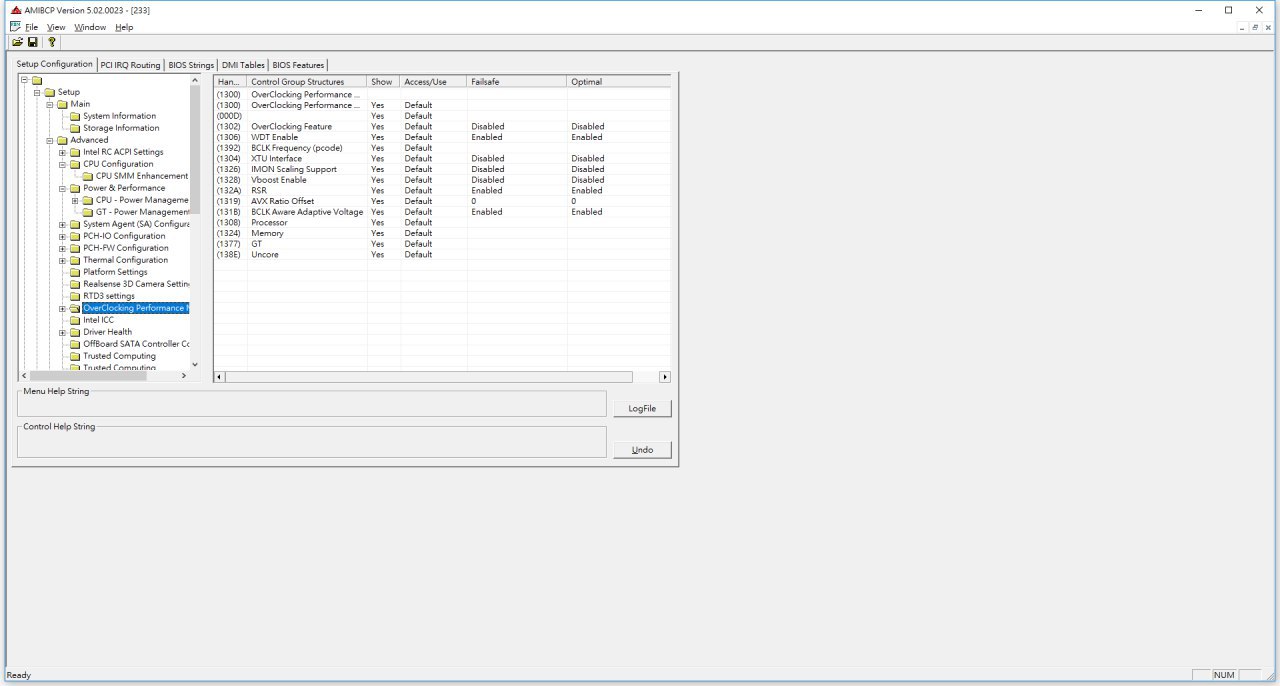Viewport: 1280px width, 686px height.
Task: Click the table's horizontal scrollbar right arrow
Action: tap(665, 377)
